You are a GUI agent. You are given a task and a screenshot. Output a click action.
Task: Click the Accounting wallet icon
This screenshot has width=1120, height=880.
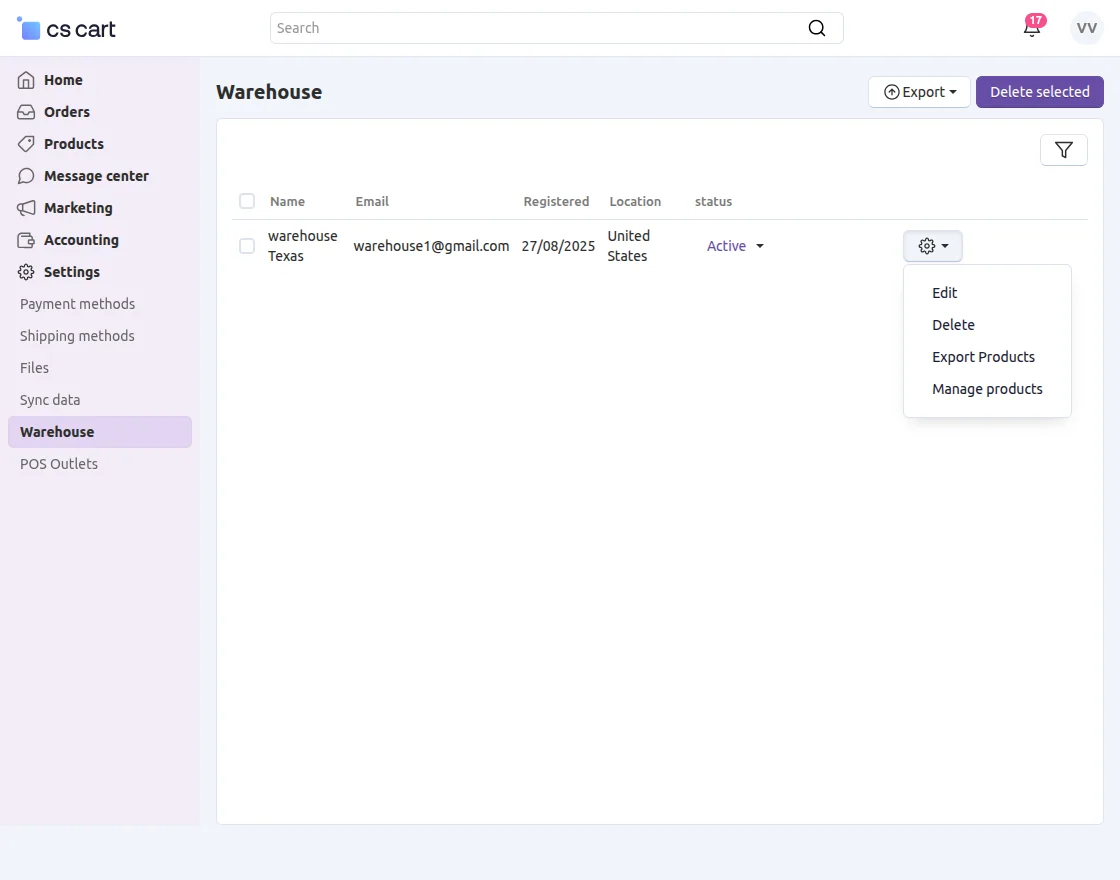click(26, 240)
